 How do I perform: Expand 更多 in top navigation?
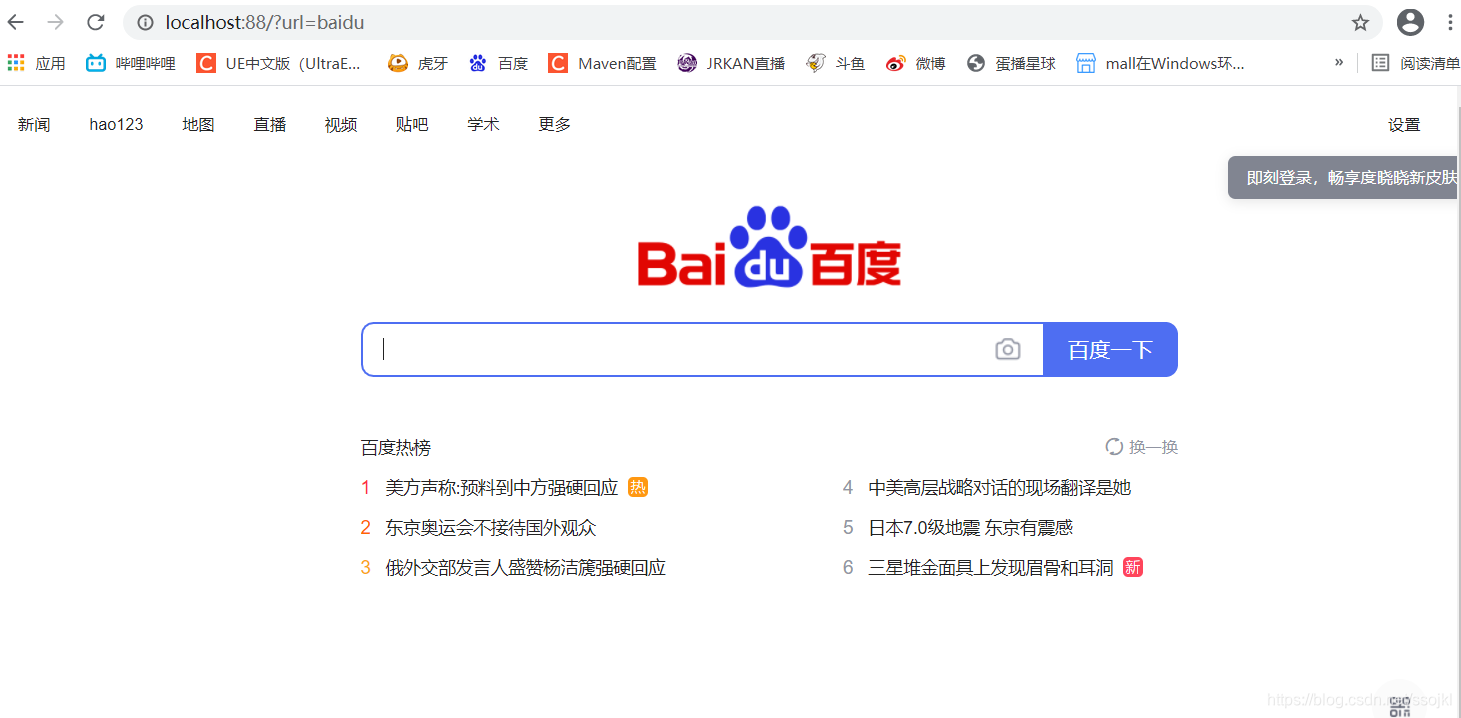[x=555, y=125]
